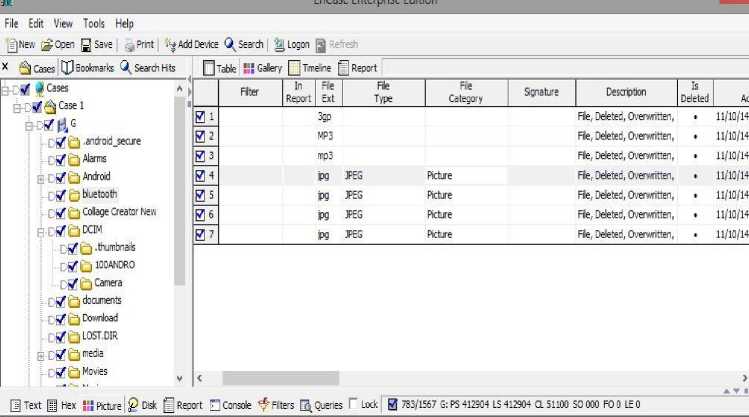
Task: Open the Edit menu
Action: [36, 23]
